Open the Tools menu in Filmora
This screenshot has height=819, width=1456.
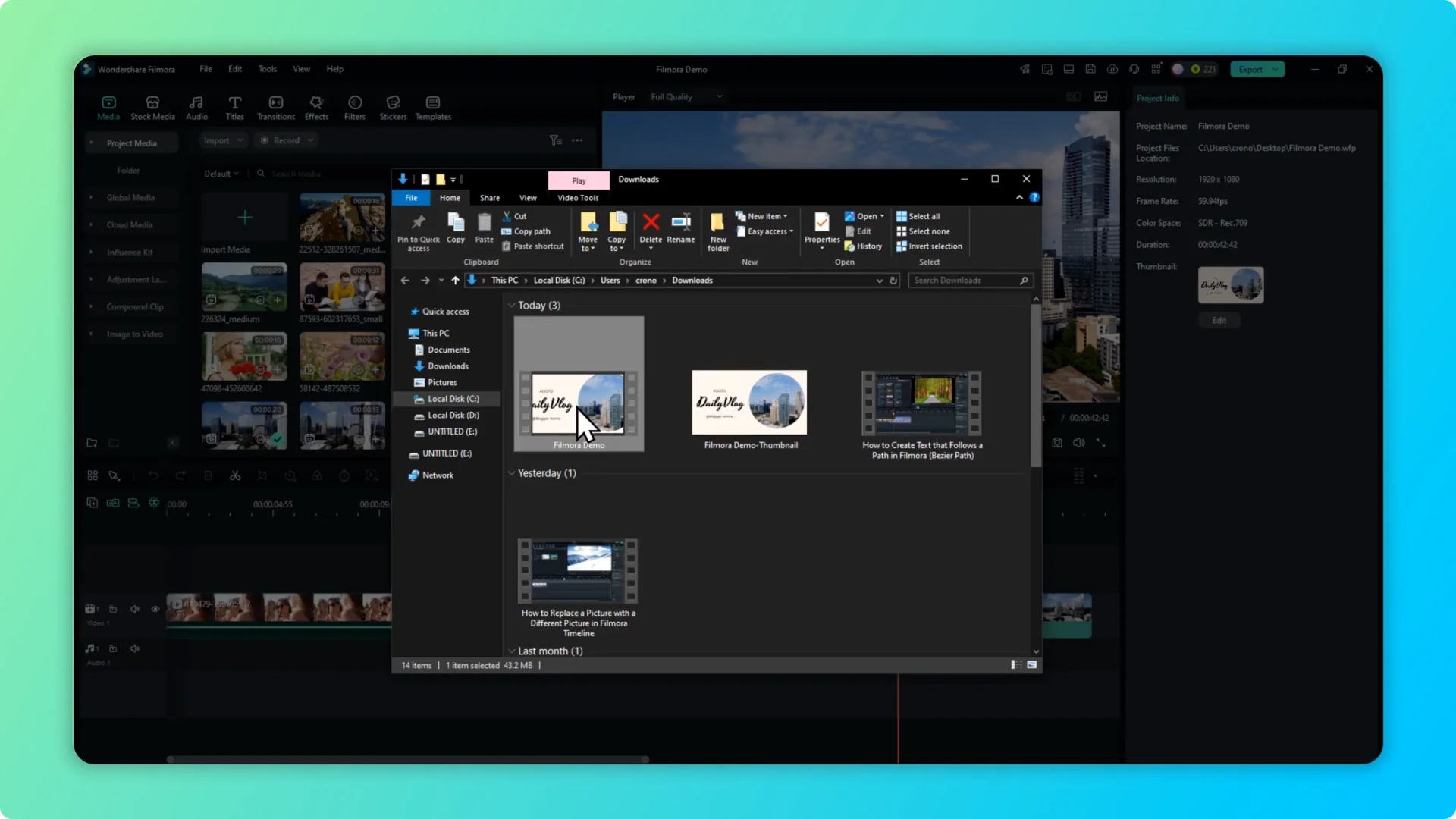coord(267,69)
